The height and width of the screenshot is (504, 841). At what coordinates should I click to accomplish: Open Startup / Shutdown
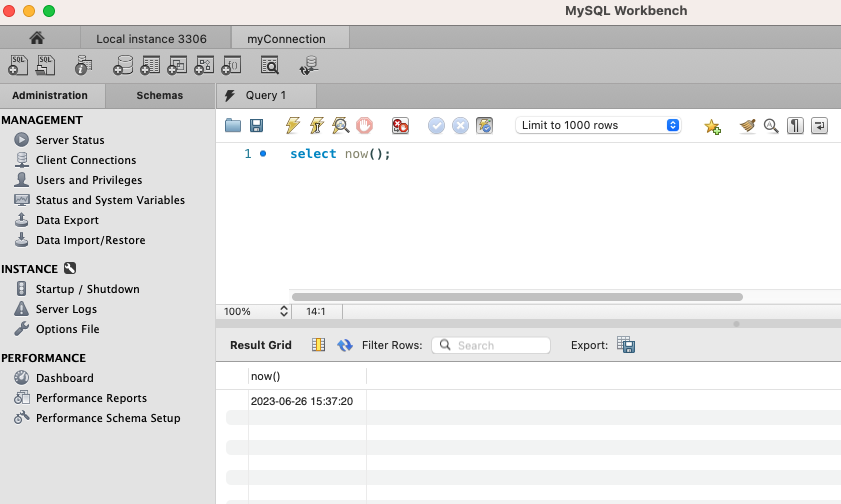(x=87, y=289)
